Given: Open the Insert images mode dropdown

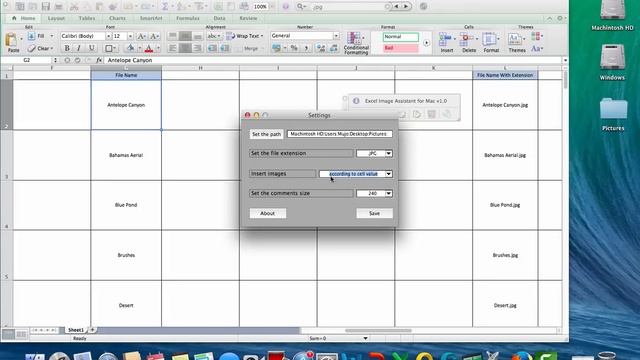Looking at the screenshot, I should tap(389, 174).
